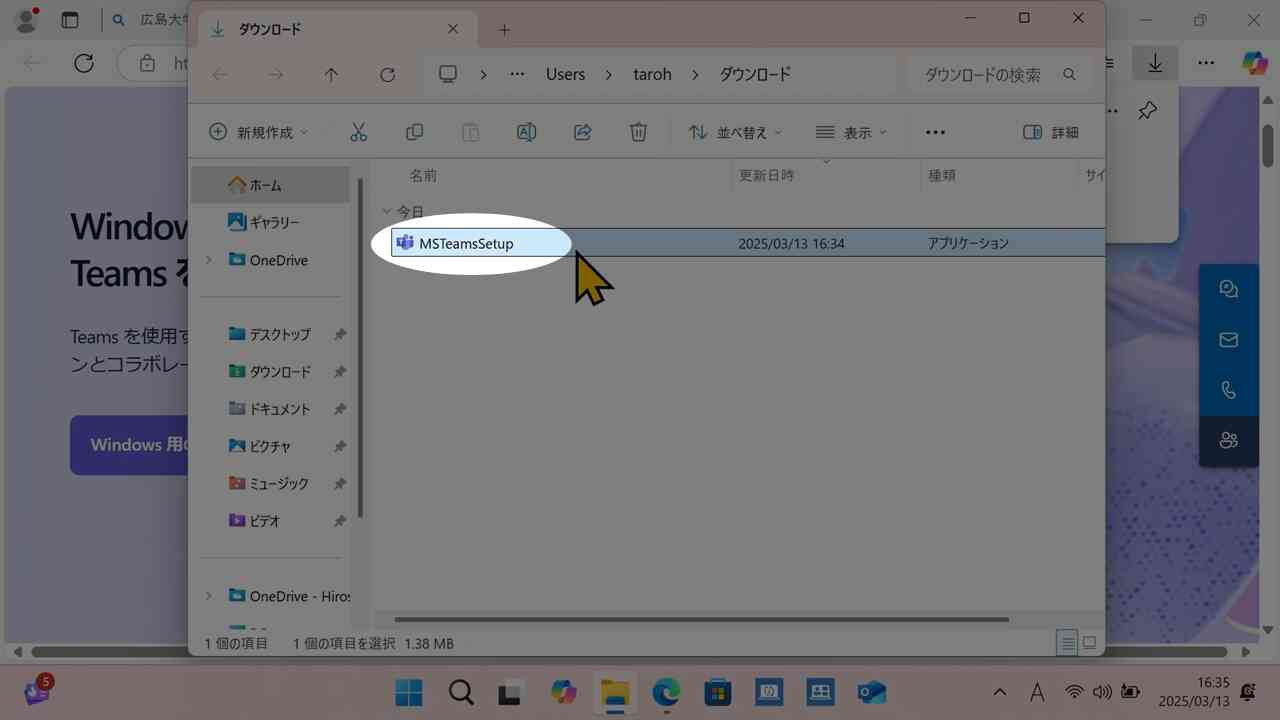Toggle the 詳細 (details) pane

[x=1051, y=131]
